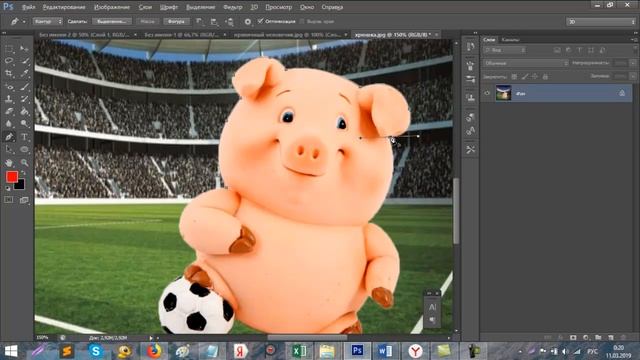
Task: Select the Lasso tool
Action: (x=9, y=61)
